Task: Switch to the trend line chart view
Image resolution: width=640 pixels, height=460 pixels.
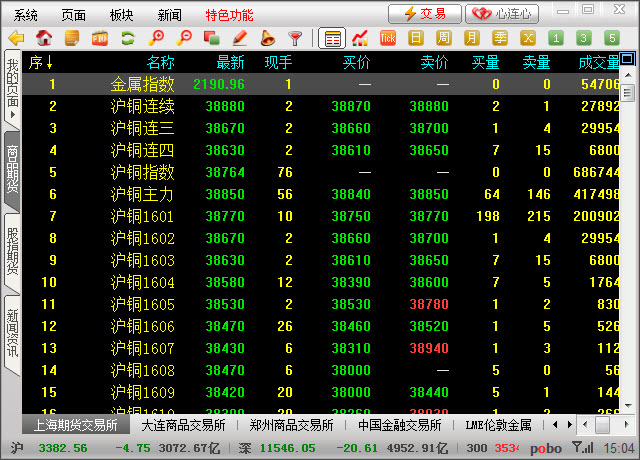Action: (x=360, y=39)
